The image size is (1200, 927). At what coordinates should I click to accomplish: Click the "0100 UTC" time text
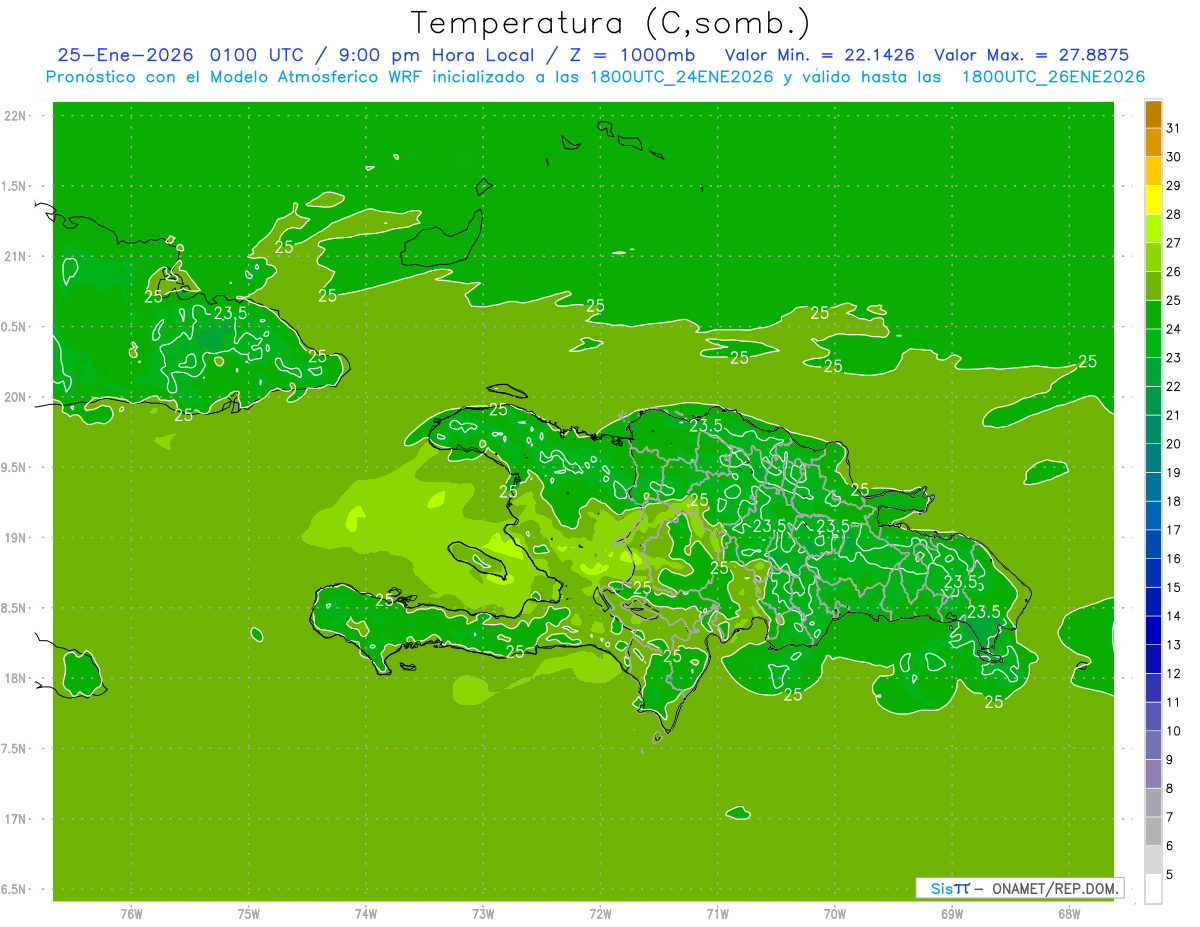(258, 55)
